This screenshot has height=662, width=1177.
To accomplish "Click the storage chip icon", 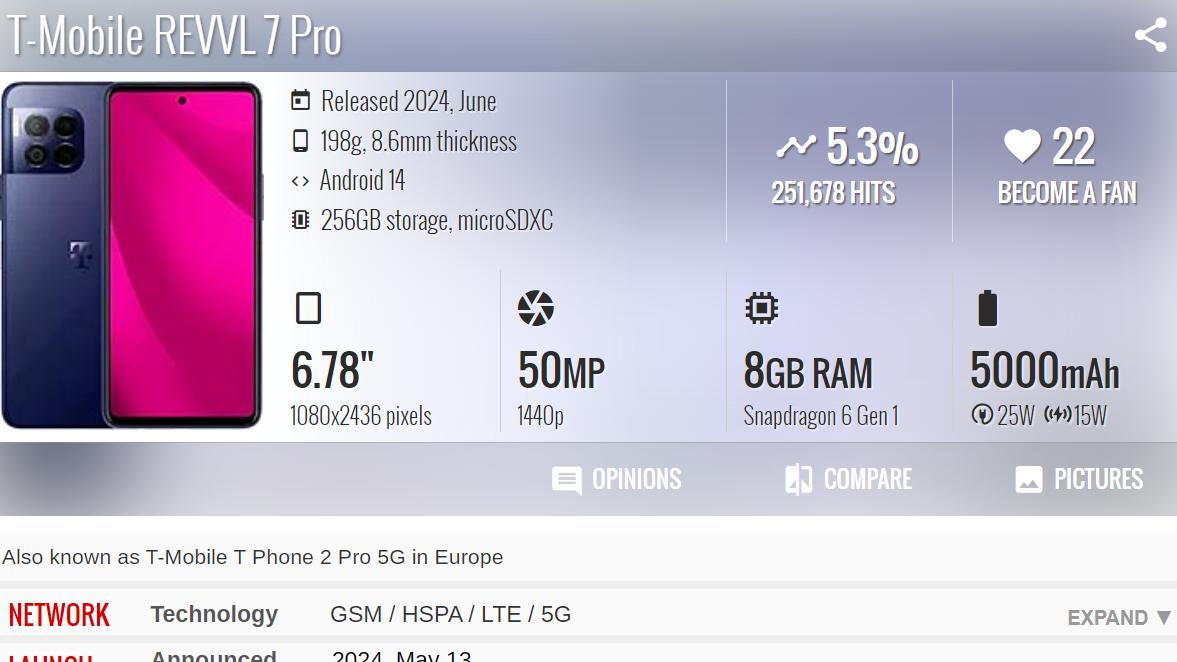I will coord(300,220).
